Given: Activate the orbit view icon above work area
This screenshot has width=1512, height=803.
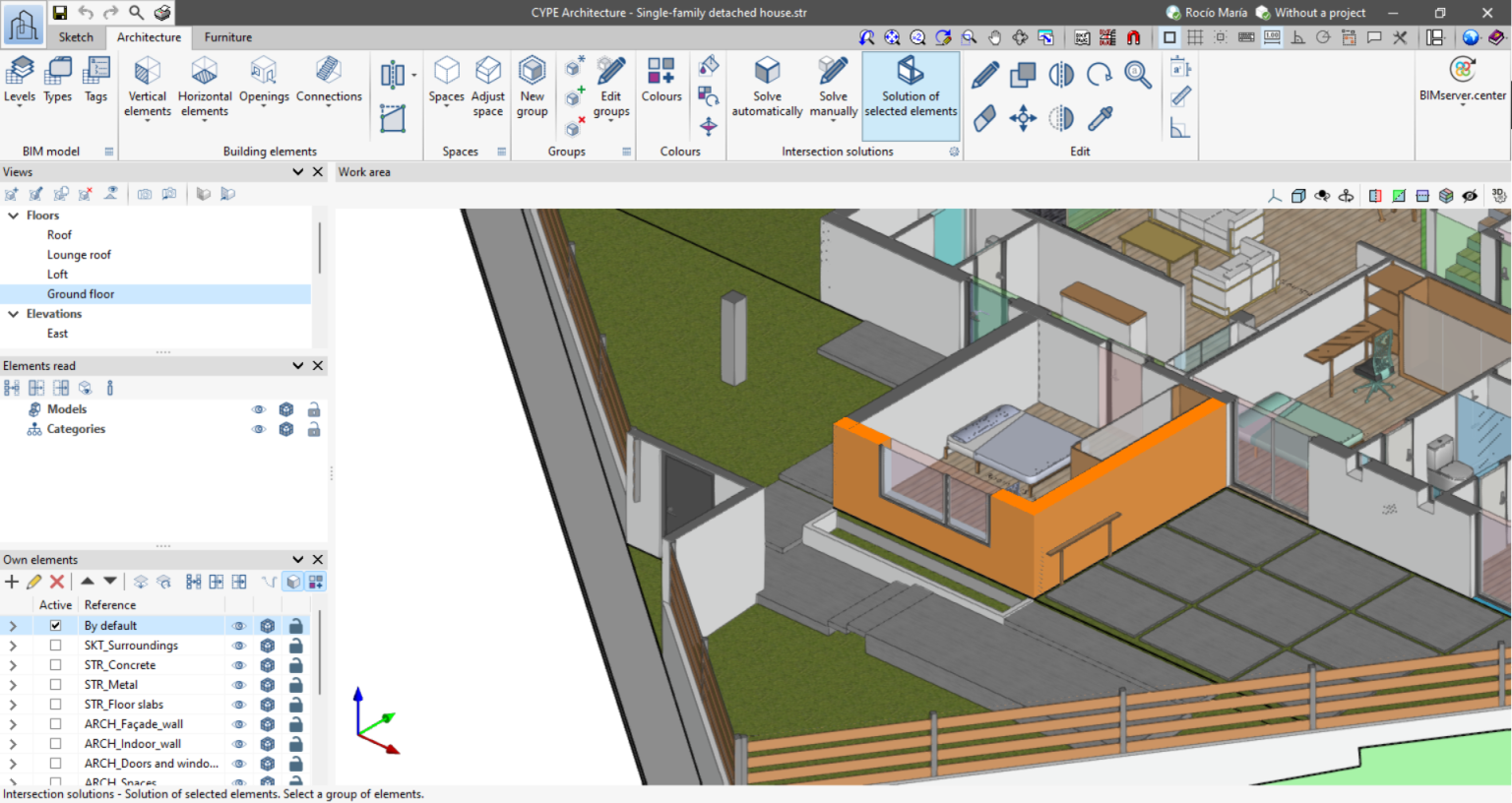Looking at the screenshot, I should point(1323,195).
